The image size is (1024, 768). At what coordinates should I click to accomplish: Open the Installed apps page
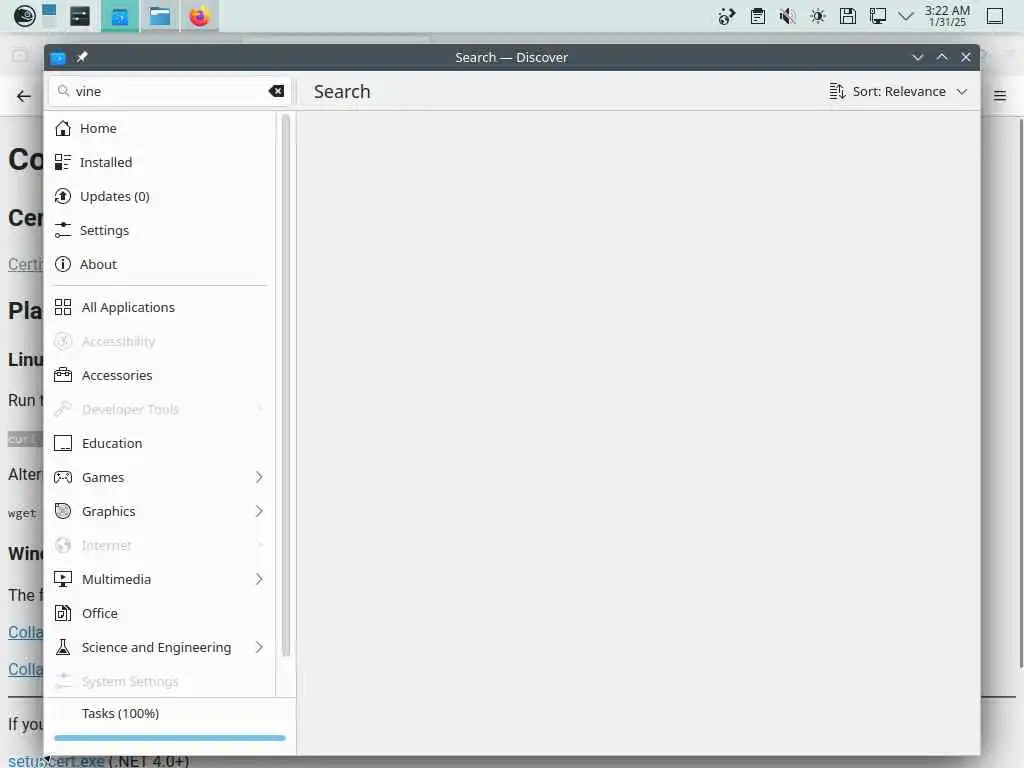point(160,162)
